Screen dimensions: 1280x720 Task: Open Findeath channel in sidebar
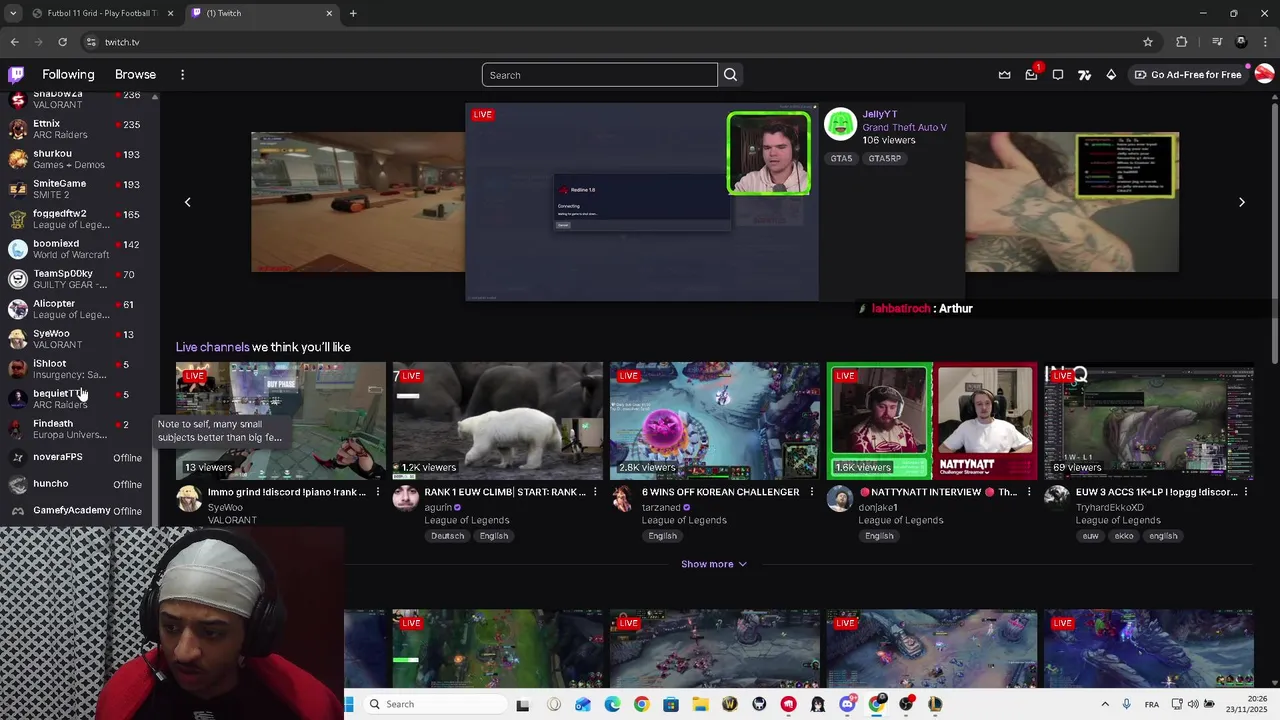[x=77, y=429]
